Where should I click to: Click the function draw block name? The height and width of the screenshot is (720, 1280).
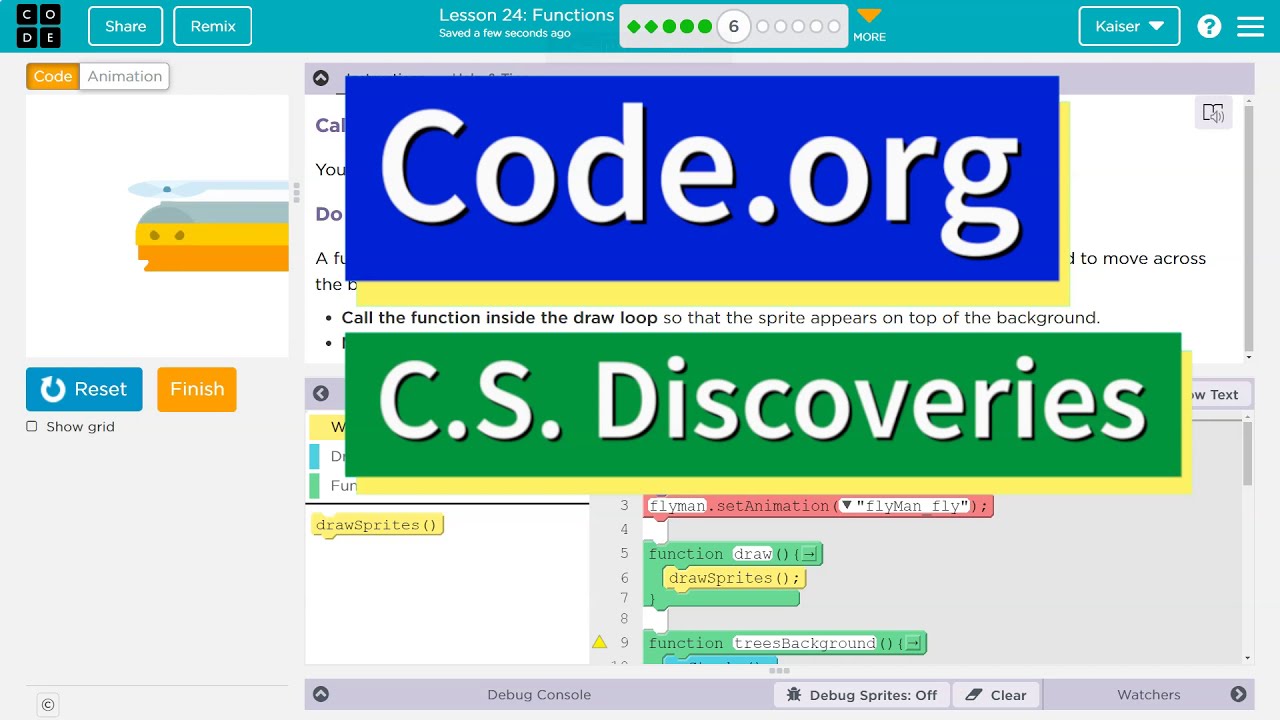coord(752,554)
